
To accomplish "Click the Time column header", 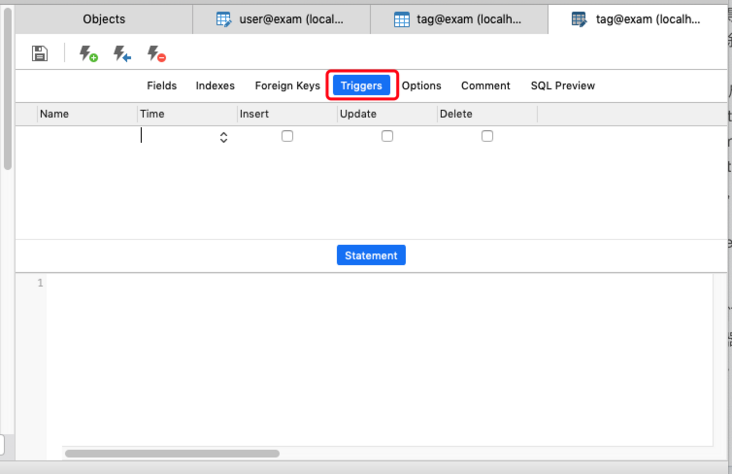I will pos(187,114).
